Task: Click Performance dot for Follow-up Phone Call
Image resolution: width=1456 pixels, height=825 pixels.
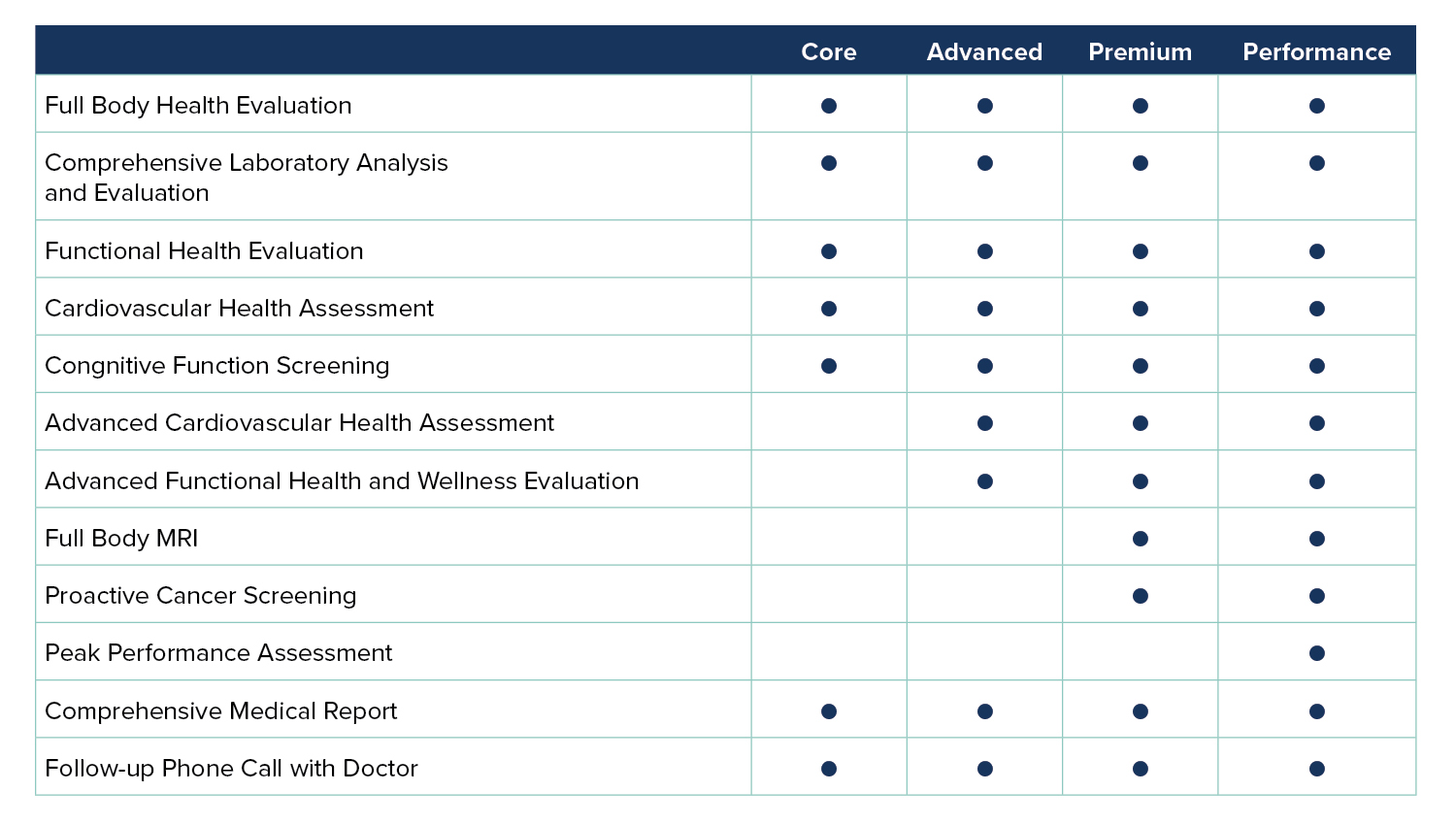Action: point(1317,769)
